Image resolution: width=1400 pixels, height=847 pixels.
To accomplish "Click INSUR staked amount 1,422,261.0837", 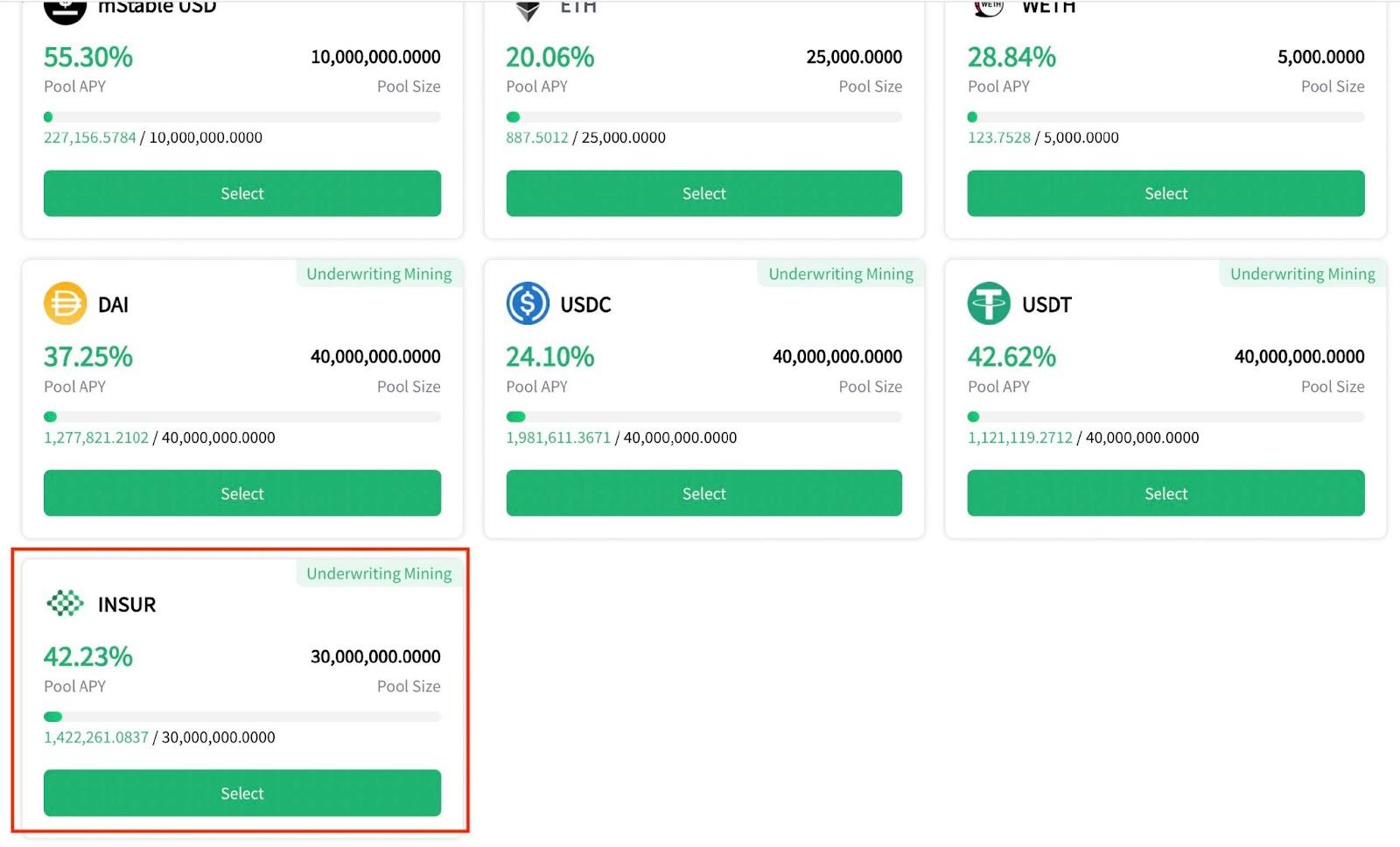I will [96, 737].
